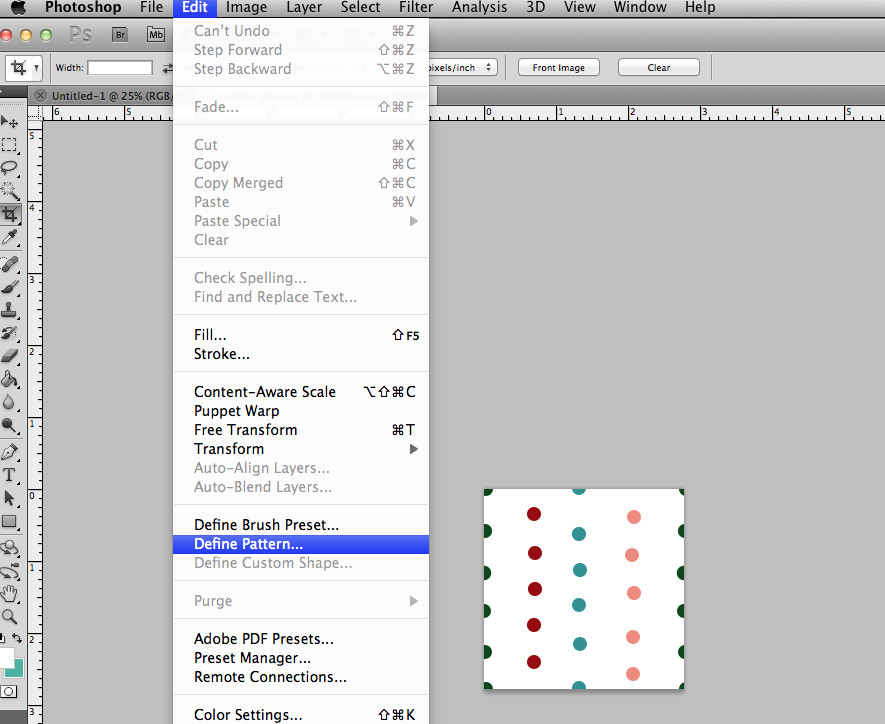Grab the Hand tool
Viewport: 885px width, 724px height.
[x=10, y=593]
